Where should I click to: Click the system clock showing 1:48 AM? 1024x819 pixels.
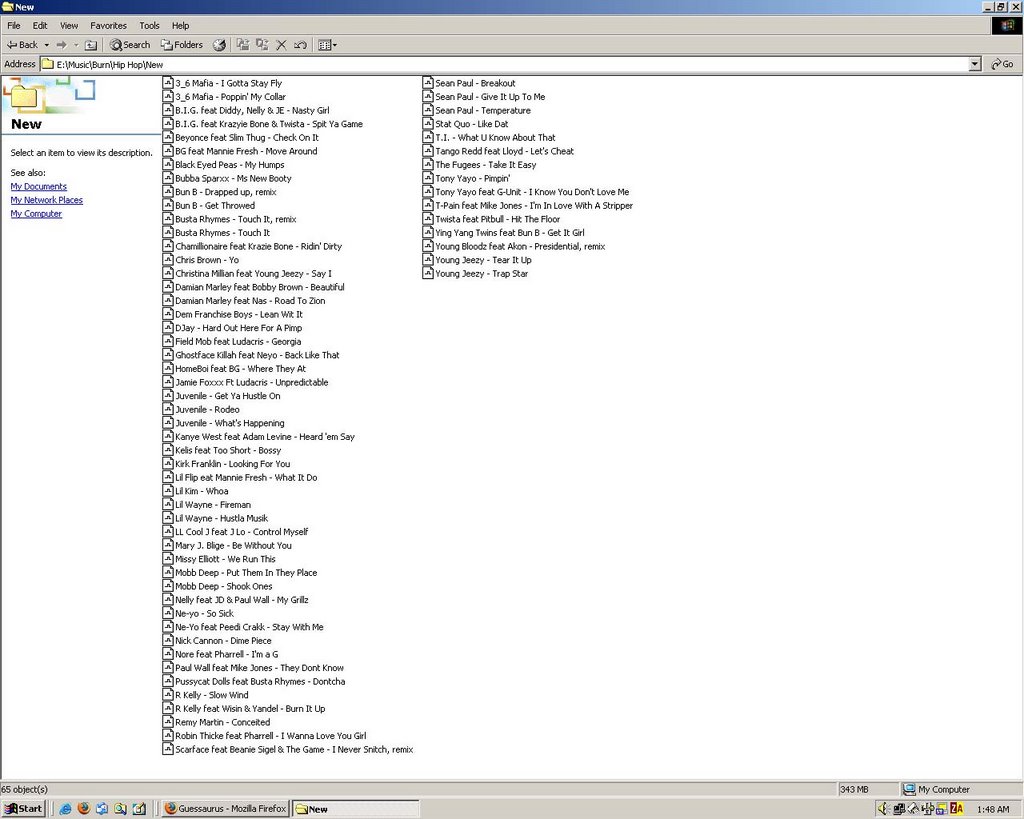(993, 809)
